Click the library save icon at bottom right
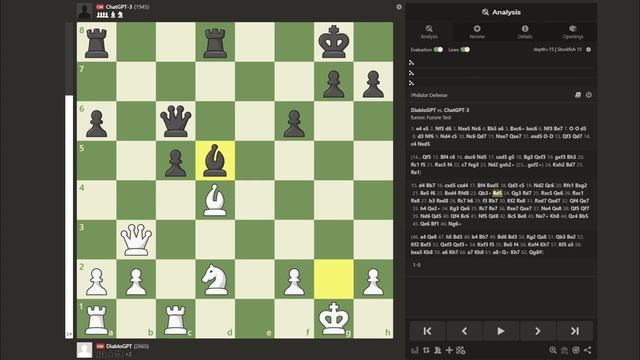Image resolution: width=640 pixels, height=360 pixels. [564, 350]
